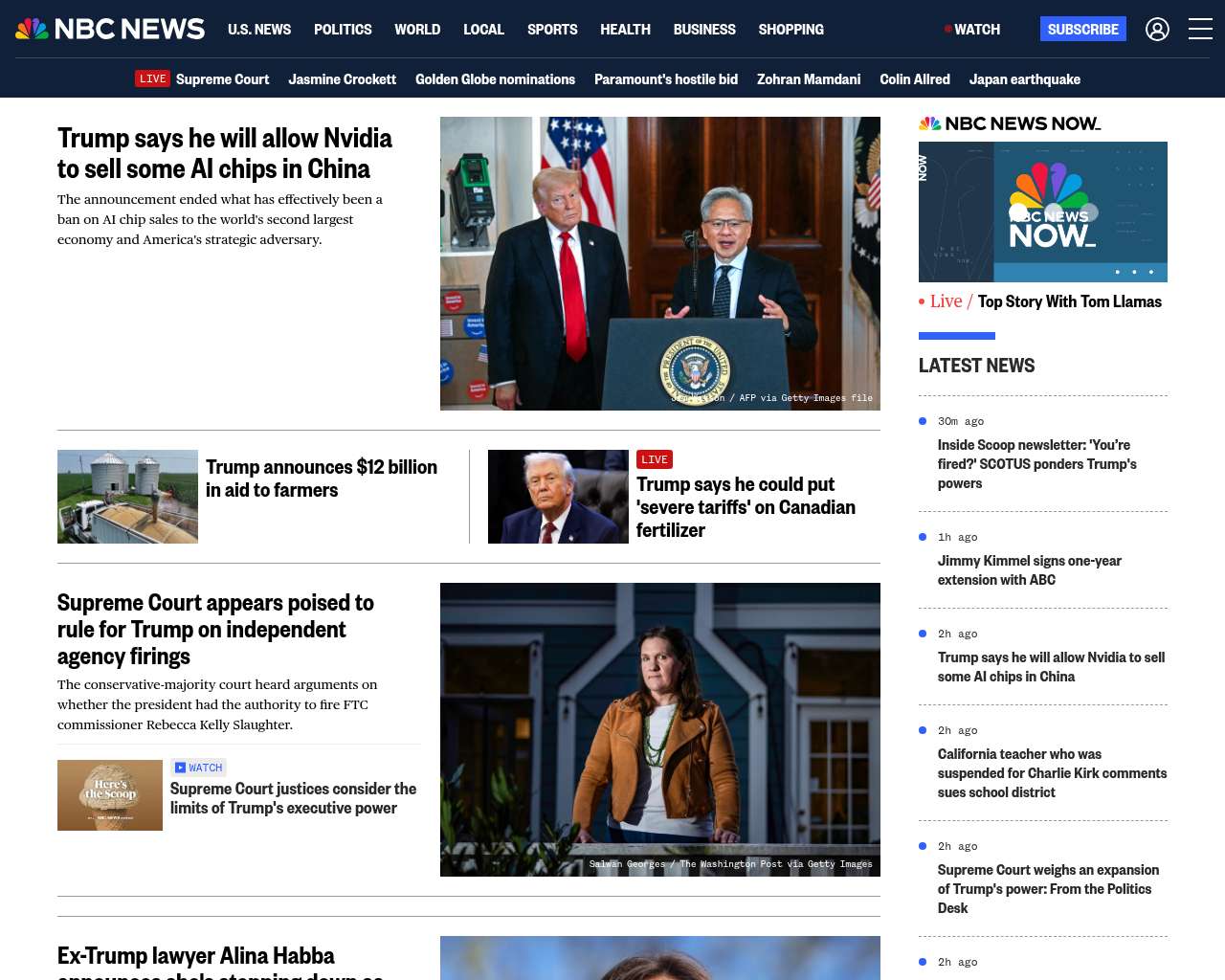Play the NBC News Now live video
The image size is (1225, 980).
tap(1042, 212)
